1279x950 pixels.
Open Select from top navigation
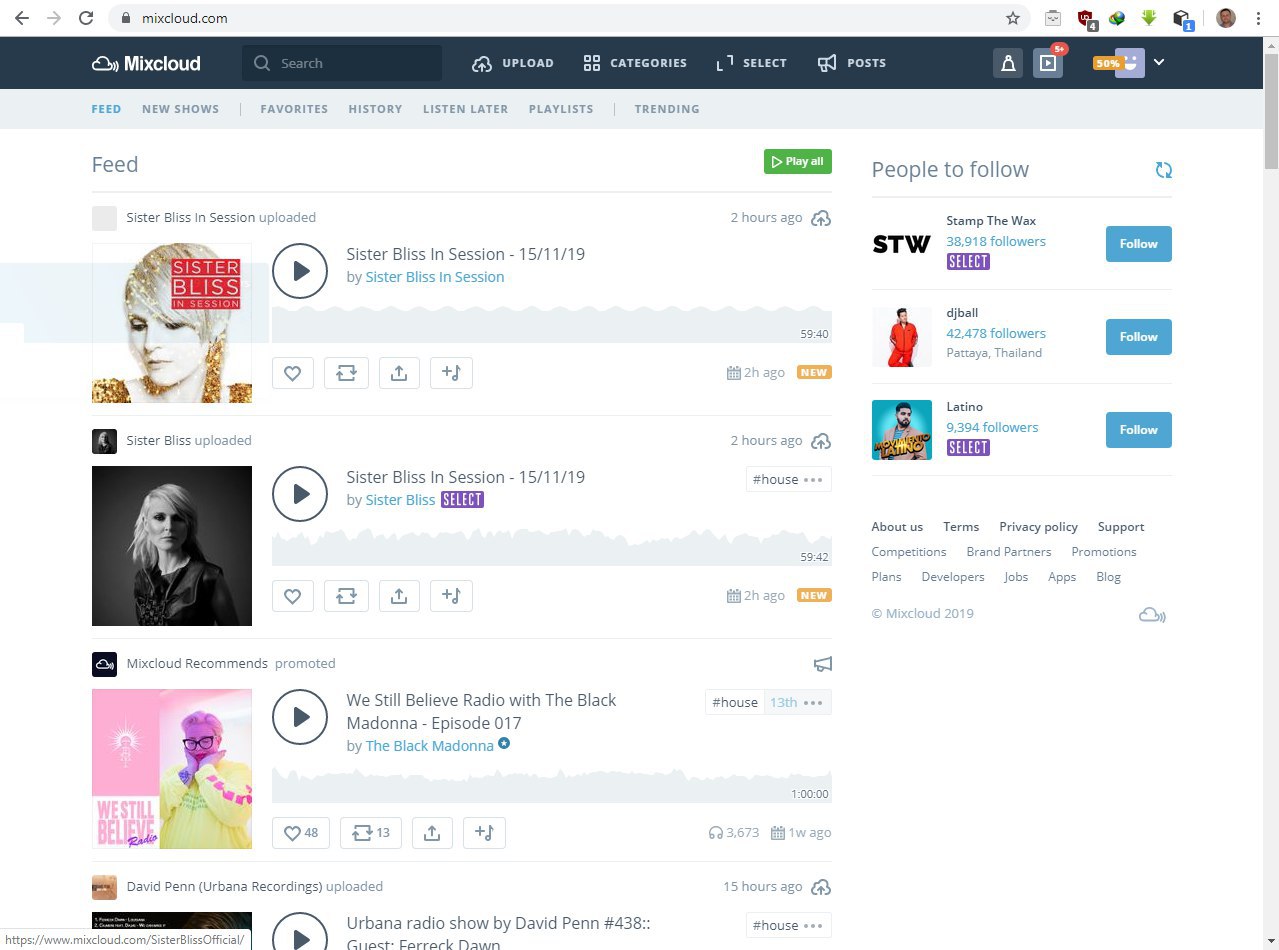coord(752,63)
